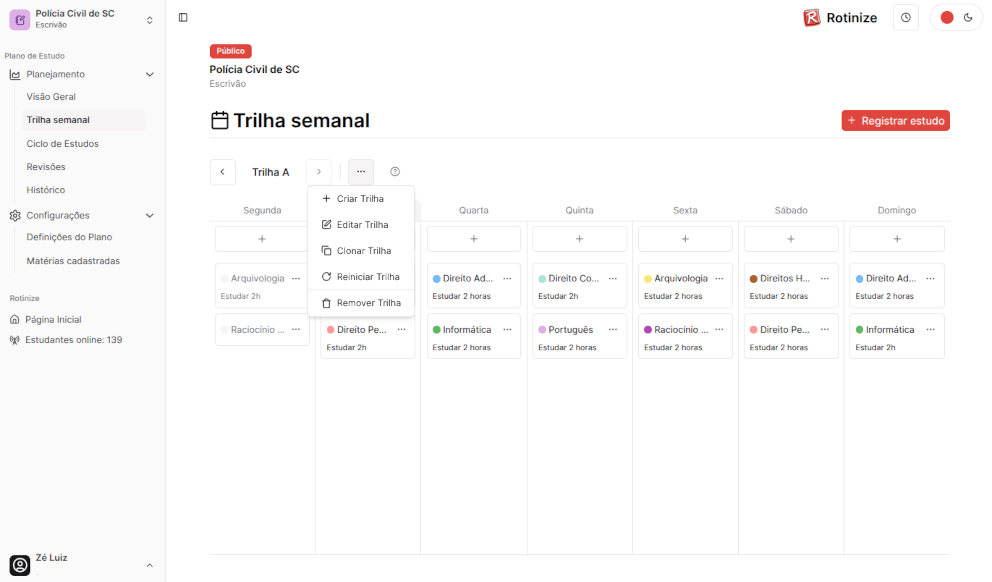Click the Quarta column header
This screenshot has height=582, width=992.
coord(474,210)
